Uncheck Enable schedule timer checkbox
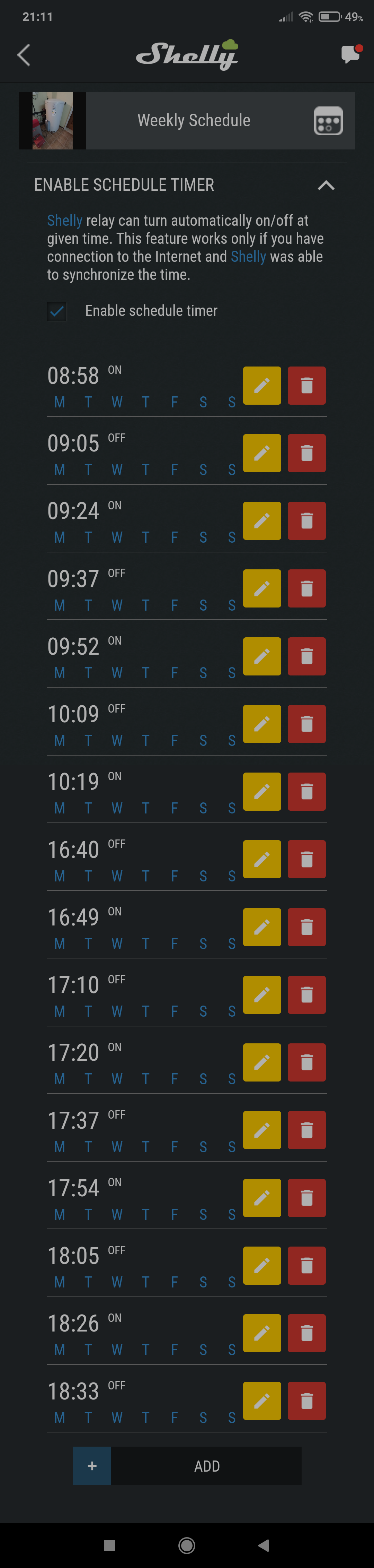Image resolution: width=374 pixels, height=1568 pixels. 56,311
